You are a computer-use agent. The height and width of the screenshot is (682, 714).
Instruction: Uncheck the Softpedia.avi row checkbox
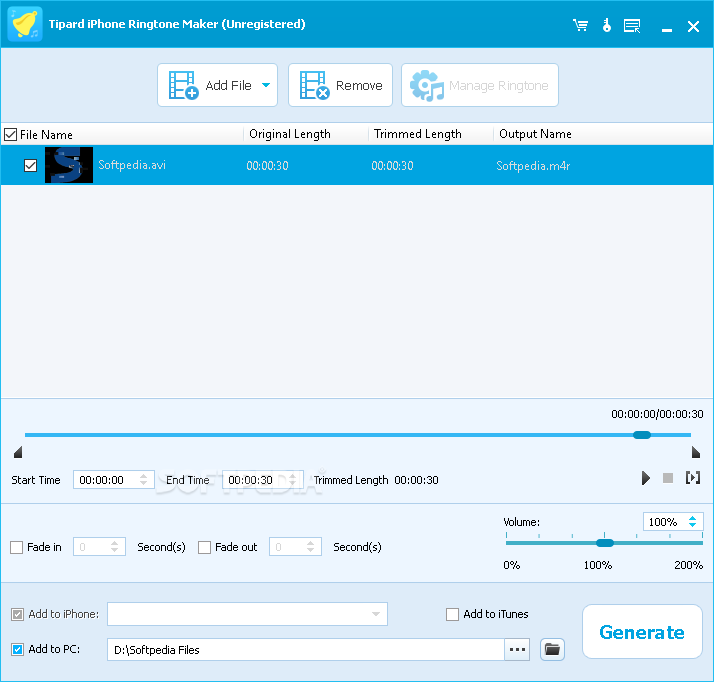(31, 165)
